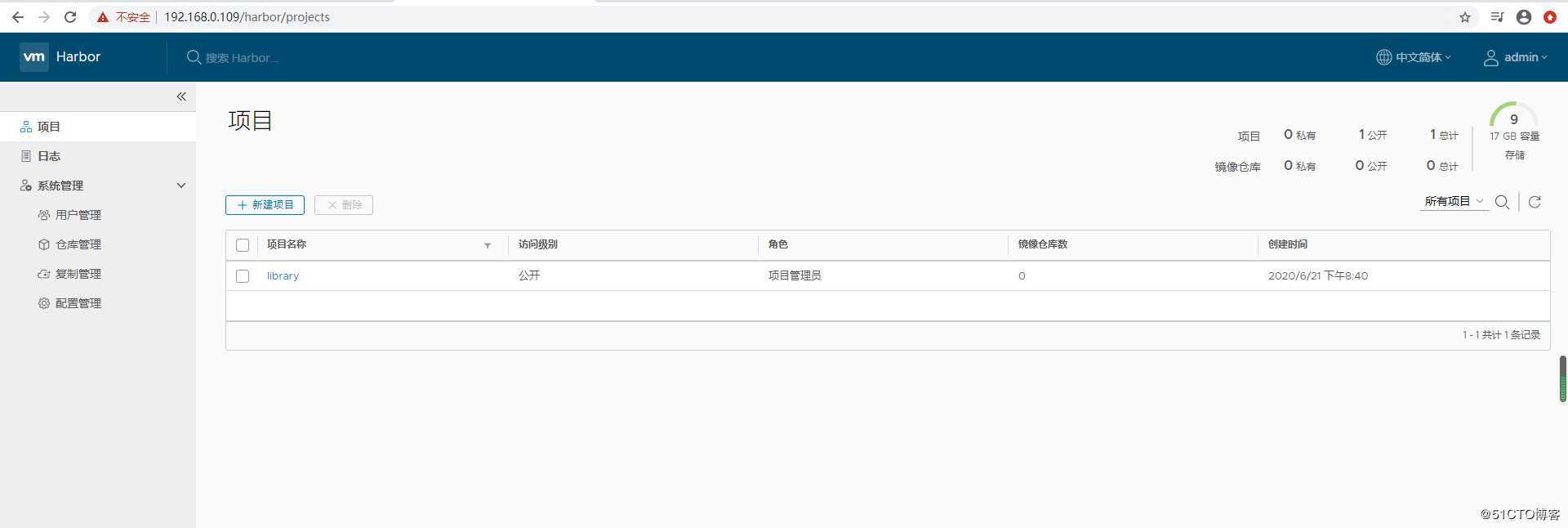This screenshot has width=1568, height=528.
Task: Sort by the 访问级别 column header
Action: 537,244
